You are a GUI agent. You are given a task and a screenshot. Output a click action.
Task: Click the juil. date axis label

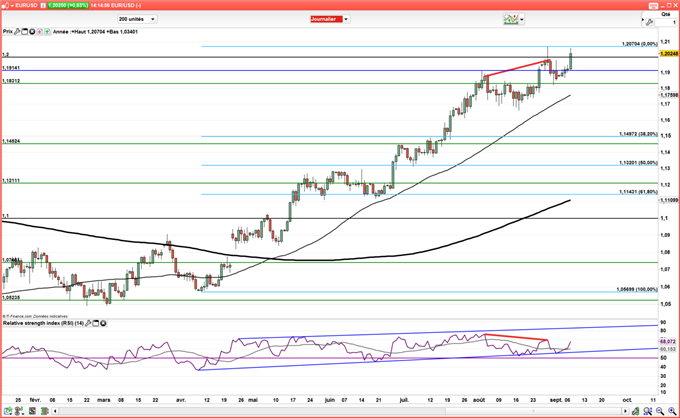tap(404, 400)
